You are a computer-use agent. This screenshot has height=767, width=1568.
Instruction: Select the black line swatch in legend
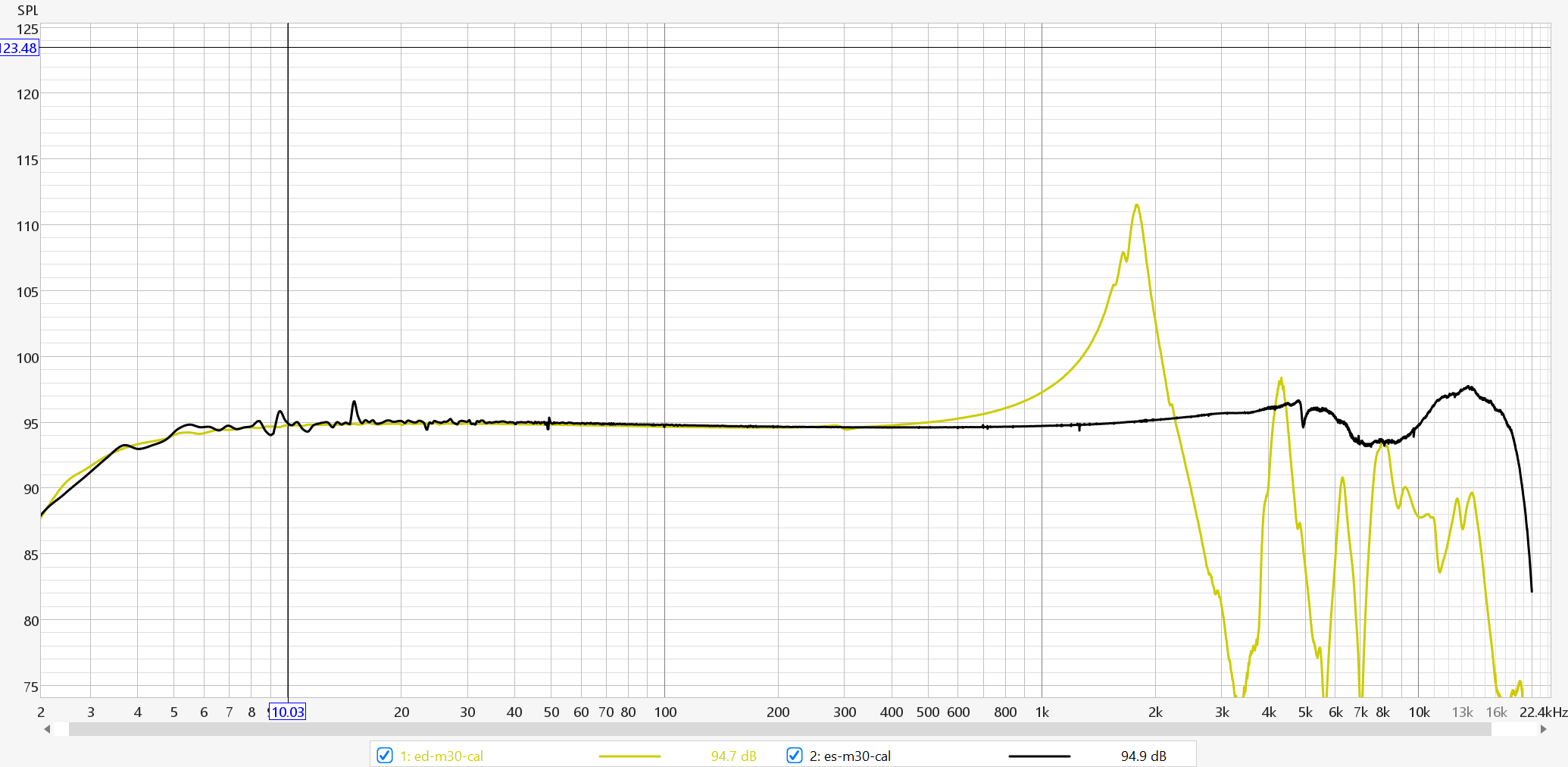coord(1039,756)
